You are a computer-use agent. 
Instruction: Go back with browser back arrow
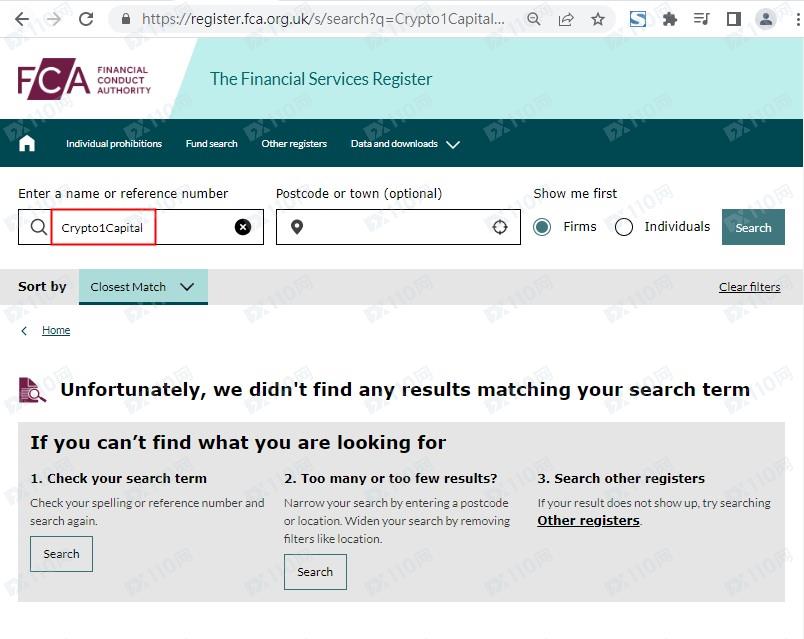pos(21,19)
